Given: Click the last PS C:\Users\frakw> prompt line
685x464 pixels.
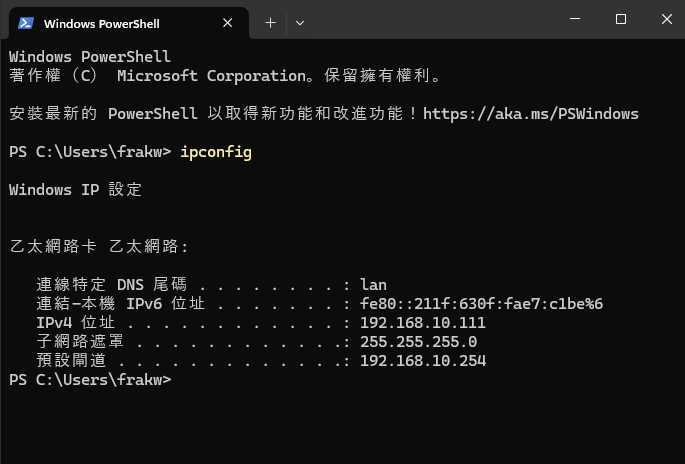Looking at the screenshot, I should point(89,380).
